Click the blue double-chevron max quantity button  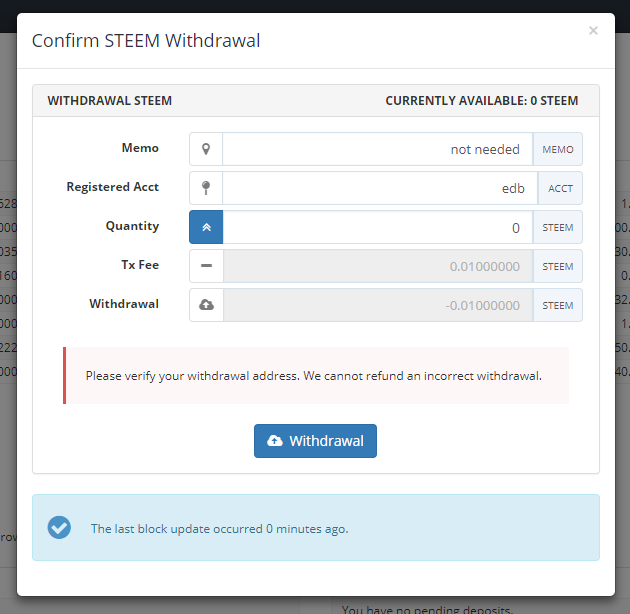206,227
